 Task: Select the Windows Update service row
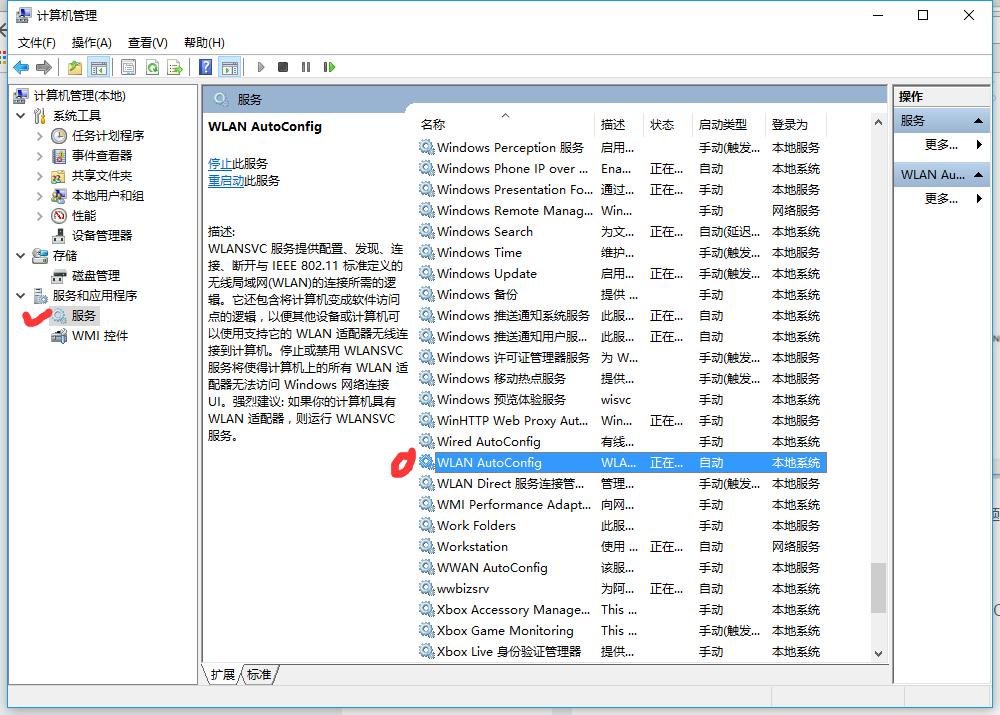coord(622,274)
